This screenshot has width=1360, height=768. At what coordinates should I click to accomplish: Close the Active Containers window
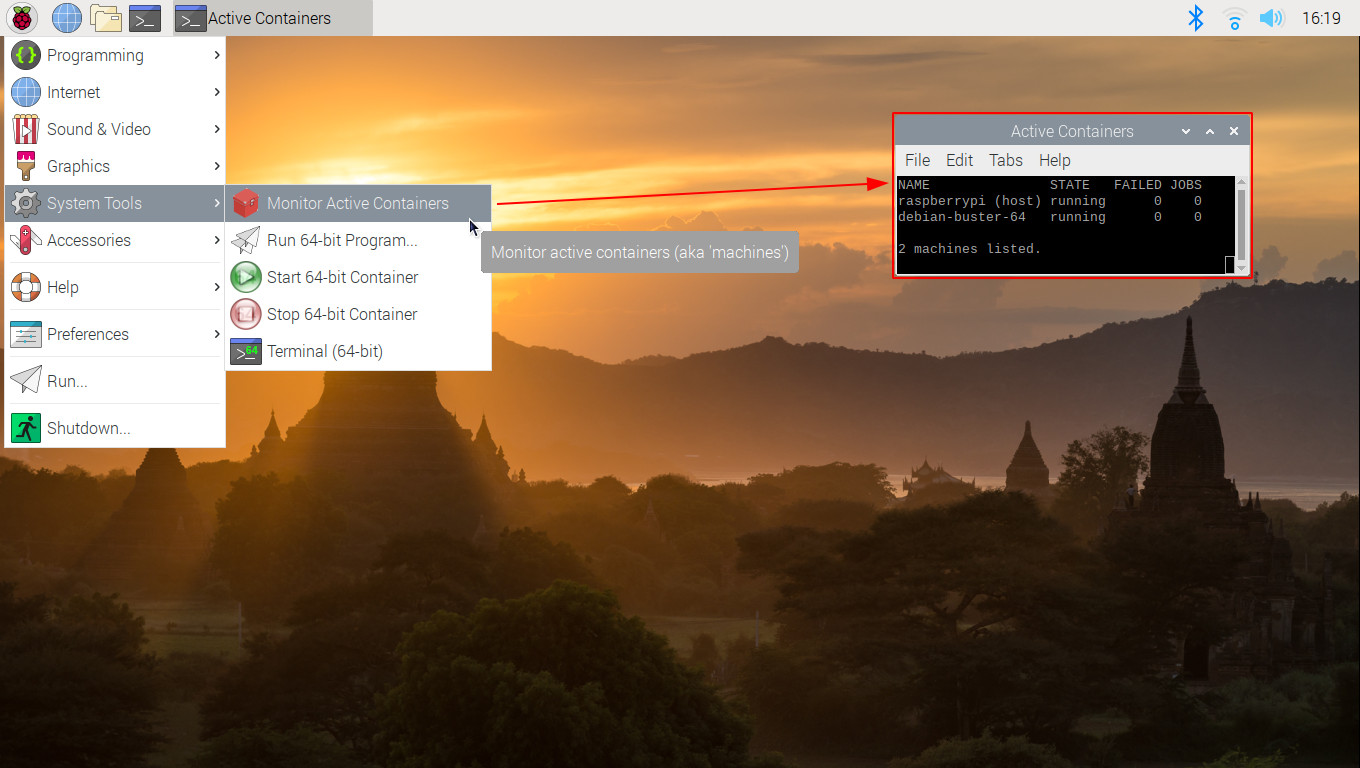coord(1234,131)
